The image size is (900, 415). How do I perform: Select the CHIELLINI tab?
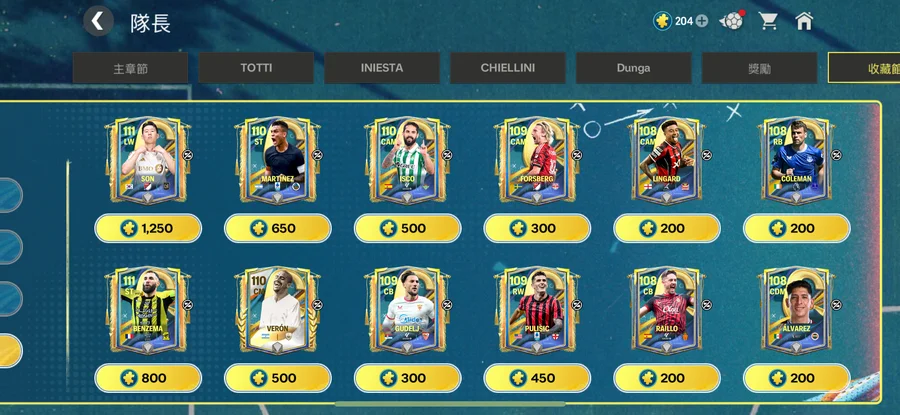click(x=507, y=68)
